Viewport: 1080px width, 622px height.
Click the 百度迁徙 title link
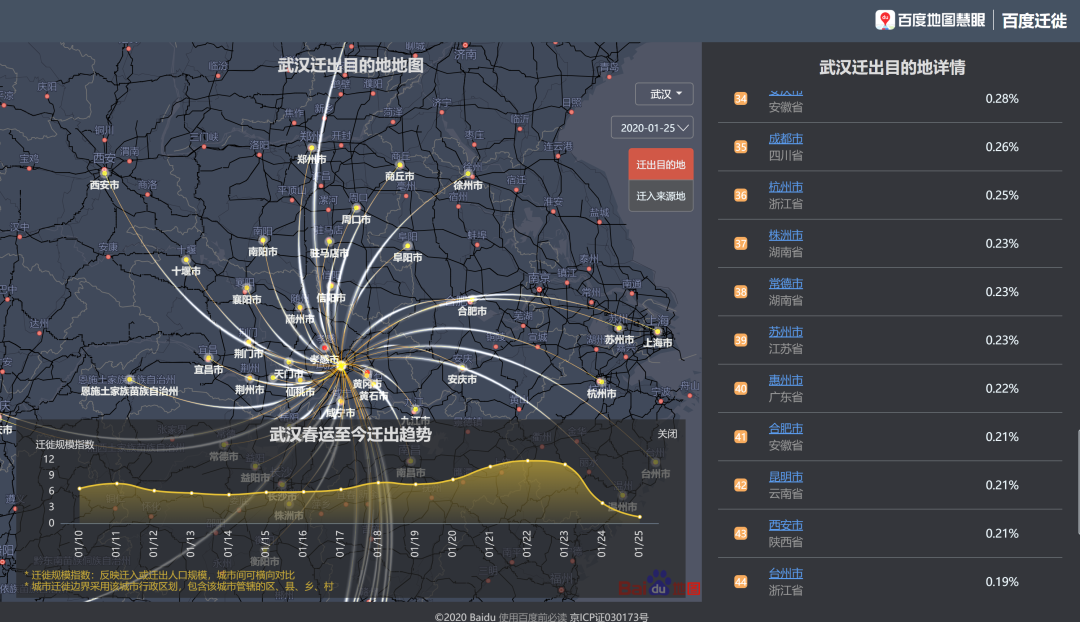1034,21
